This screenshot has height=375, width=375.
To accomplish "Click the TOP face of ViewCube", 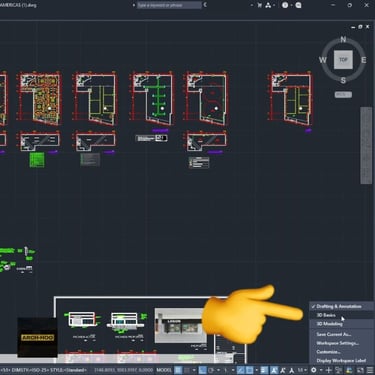I will (343, 60).
